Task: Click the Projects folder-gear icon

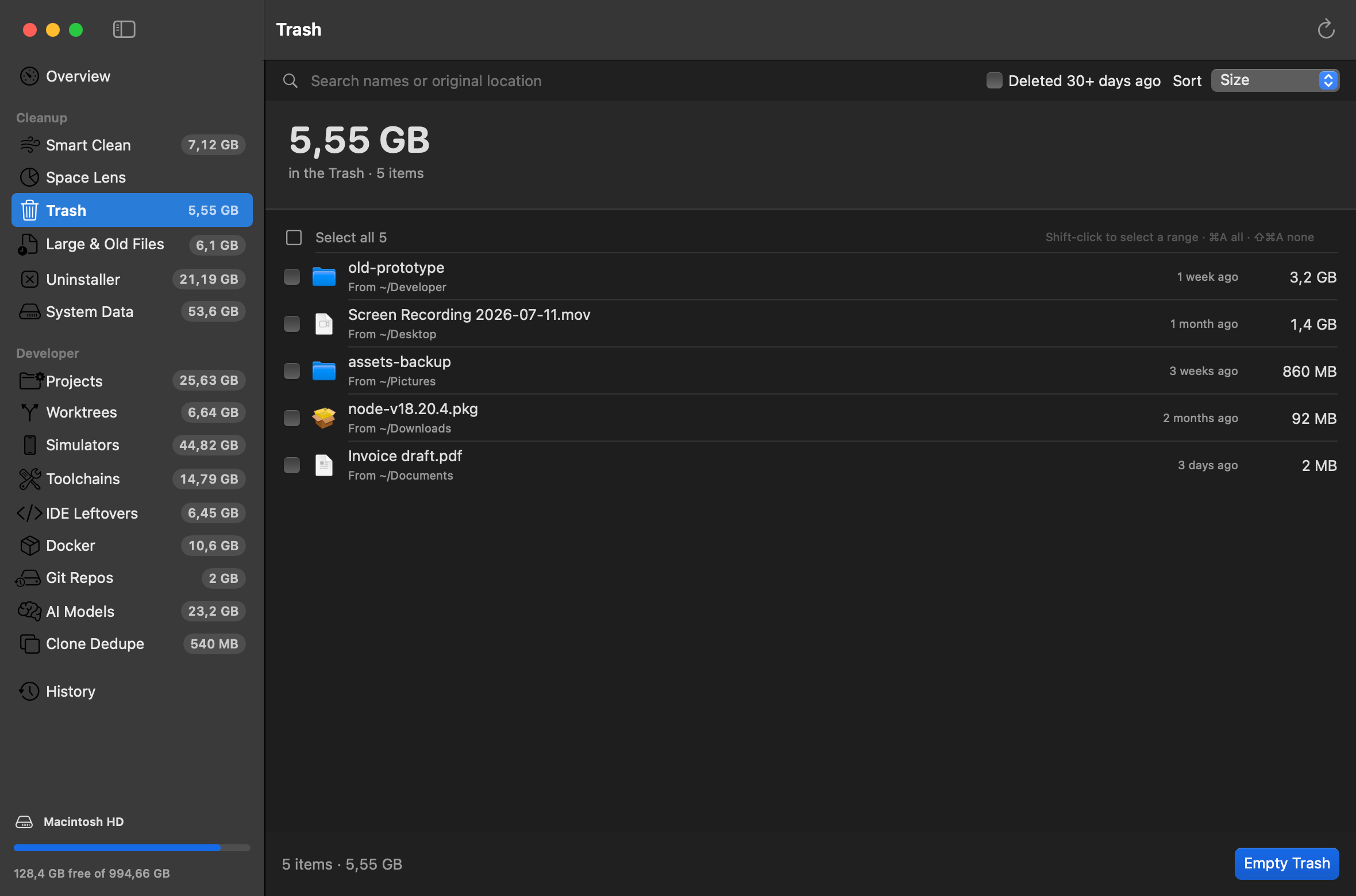Action: coord(31,380)
